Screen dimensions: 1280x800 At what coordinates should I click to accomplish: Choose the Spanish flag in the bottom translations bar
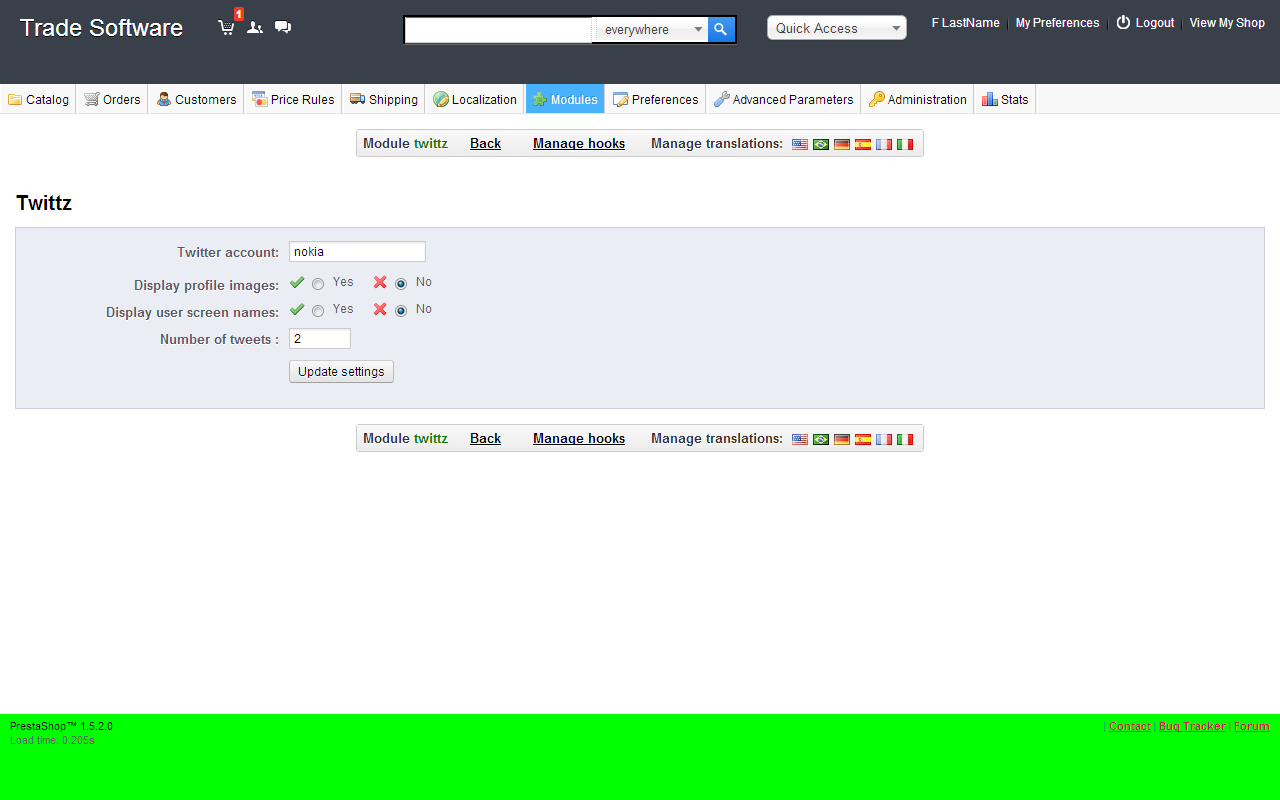[863, 439]
